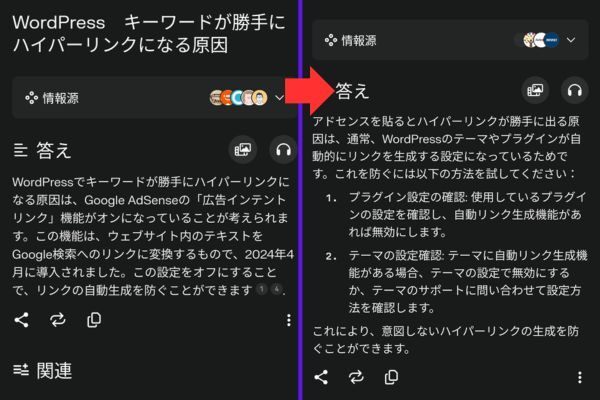Image resolution: width=600 pixels, height=400 pixels.
Task: Copy the left answer text
Action: [x=94, y=320]
